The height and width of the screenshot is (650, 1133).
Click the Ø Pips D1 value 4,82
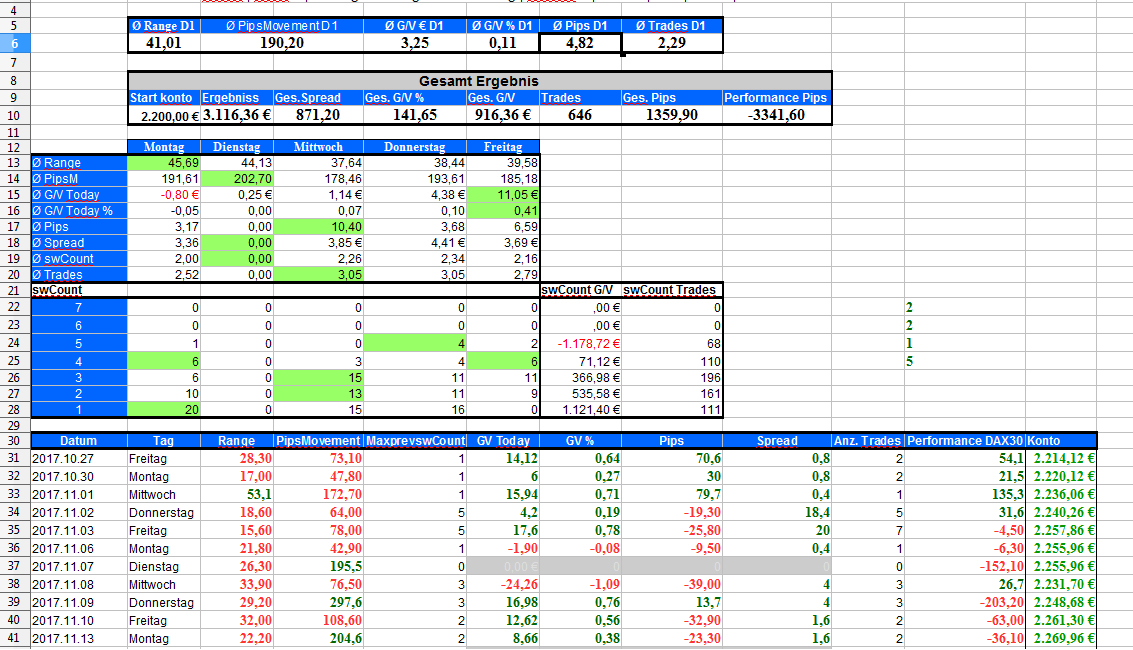pyautogui.click(x=580, y=43)
